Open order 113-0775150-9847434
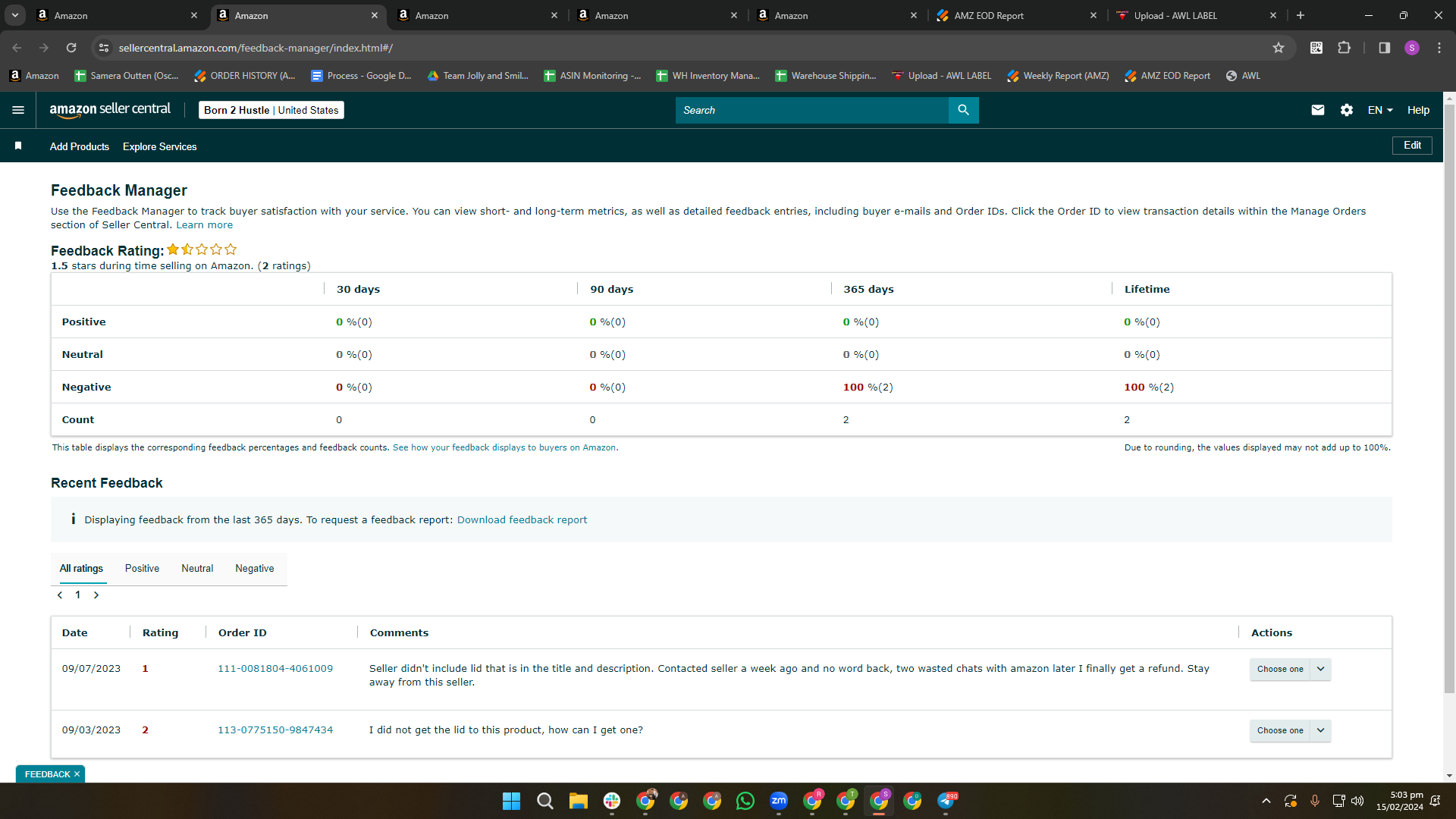1456x819 pixels. (x=275, y=730)
